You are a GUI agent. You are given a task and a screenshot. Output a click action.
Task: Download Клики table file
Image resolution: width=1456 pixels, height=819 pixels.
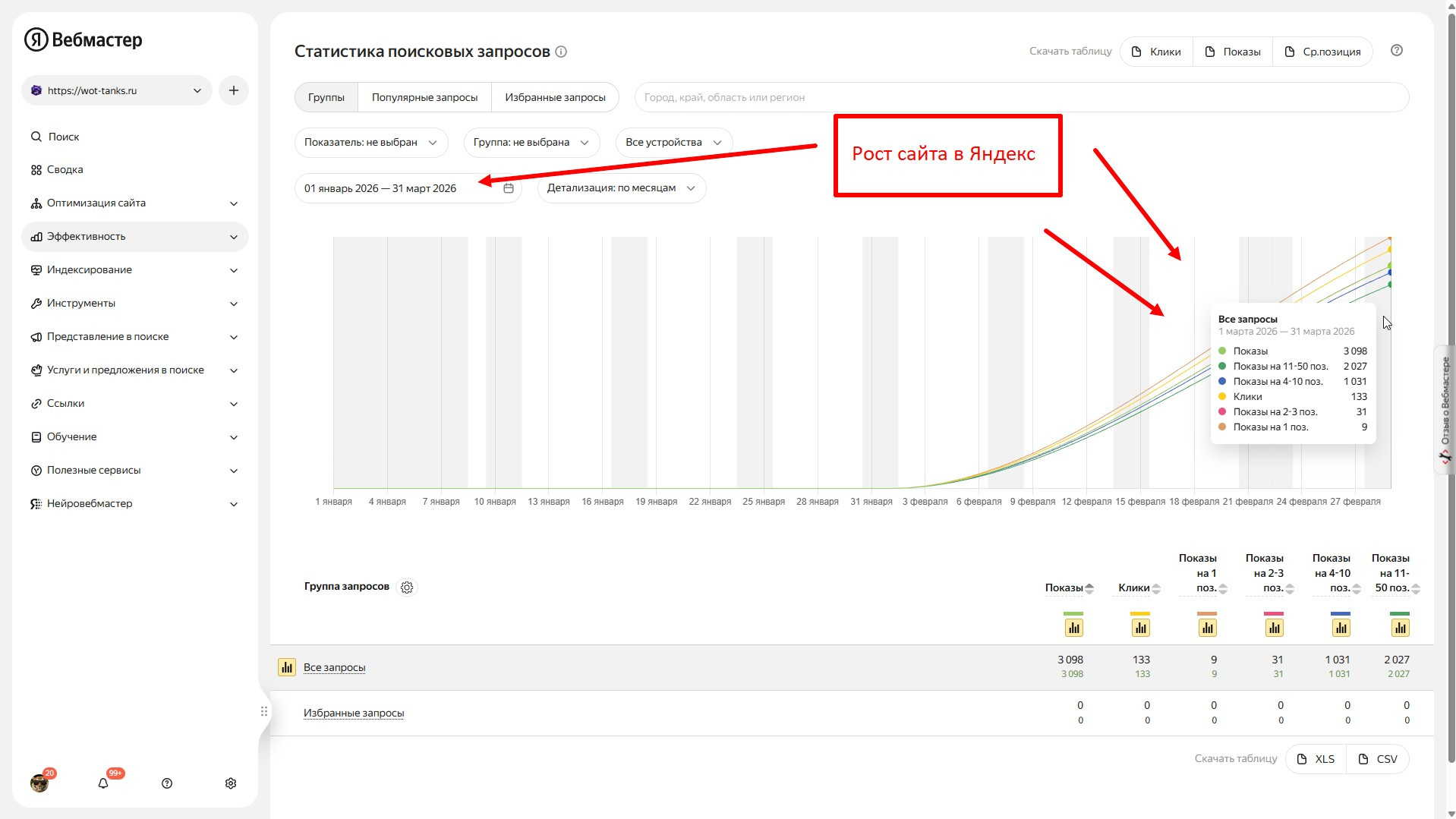pyautogui.click(x=1156, y=52)
